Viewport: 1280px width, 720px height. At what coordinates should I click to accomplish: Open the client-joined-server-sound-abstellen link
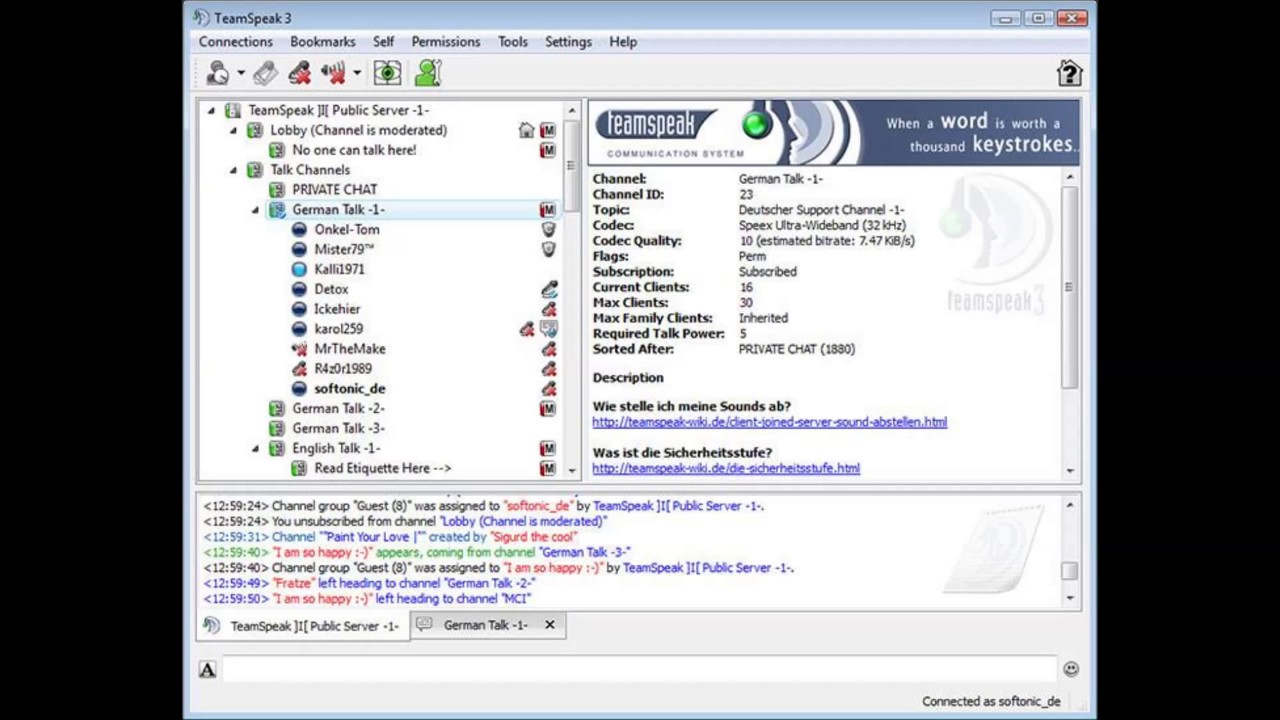tap(769, 422)
